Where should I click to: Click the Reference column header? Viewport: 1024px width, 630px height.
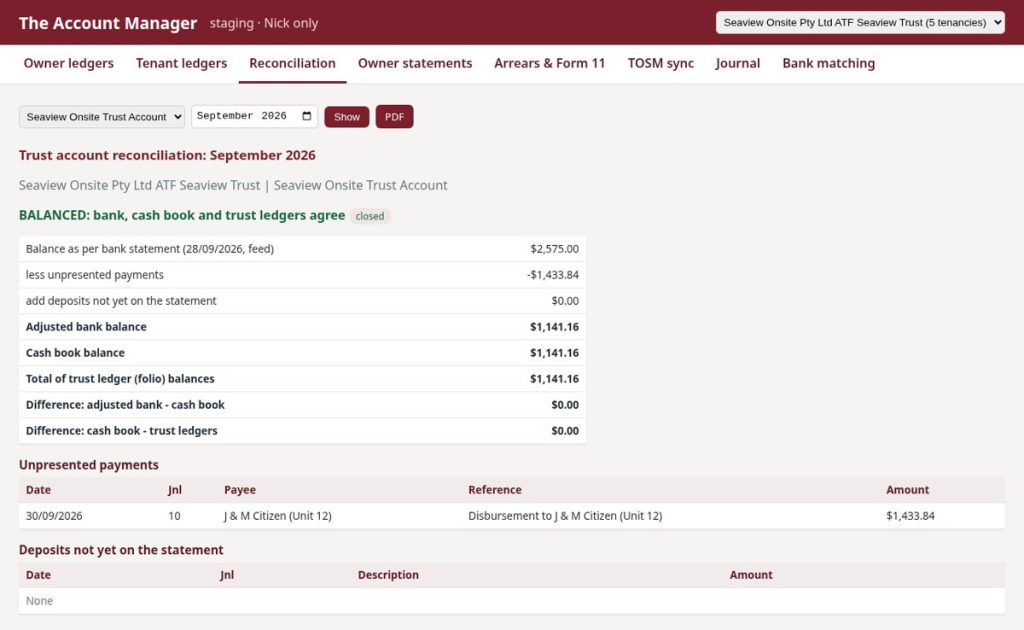coord(495,490)
